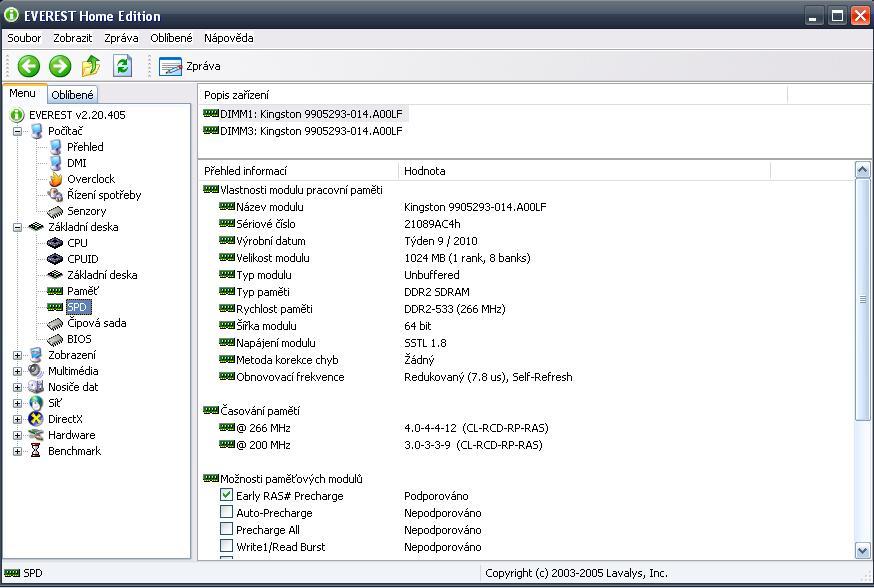
Task: Select Přehled in the tree
Action: point(85,147)
